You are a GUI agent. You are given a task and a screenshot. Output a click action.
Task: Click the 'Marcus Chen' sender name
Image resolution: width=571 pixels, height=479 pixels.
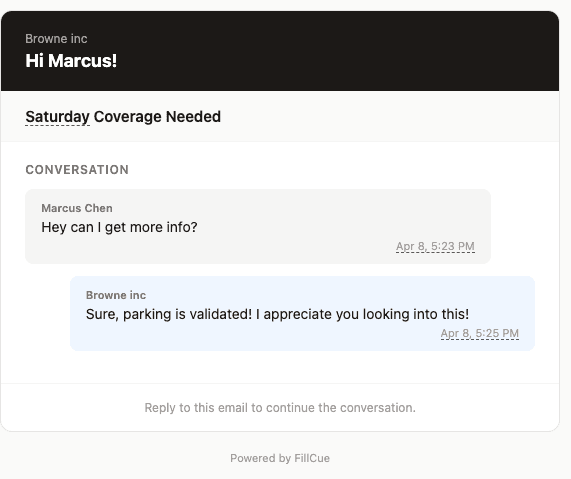pos(77,208)
